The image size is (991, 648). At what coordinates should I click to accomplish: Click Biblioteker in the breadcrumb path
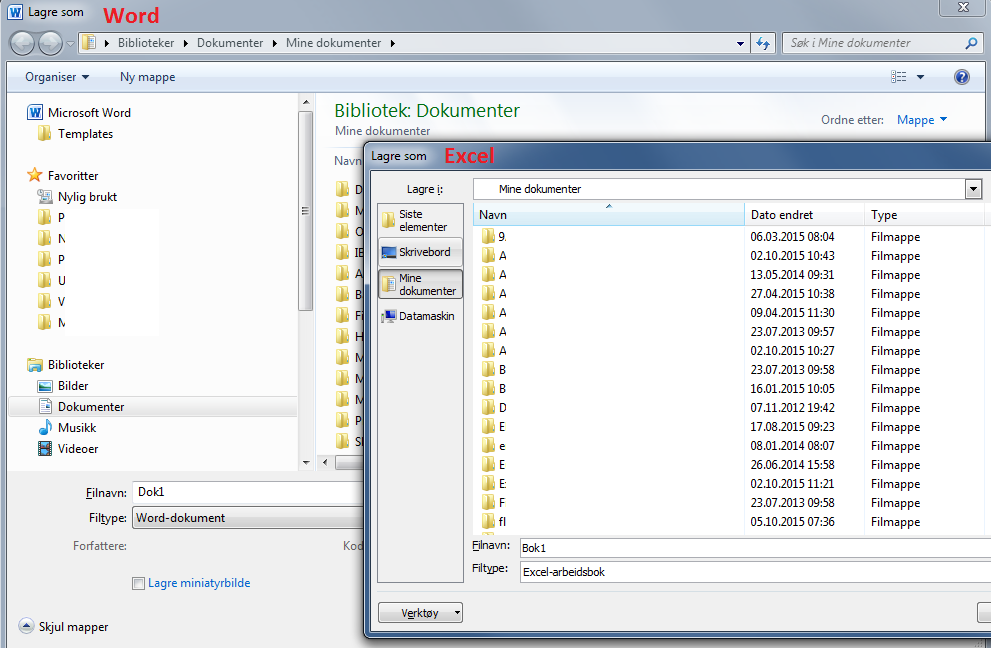pyautogui.click(x=146, y=43)
